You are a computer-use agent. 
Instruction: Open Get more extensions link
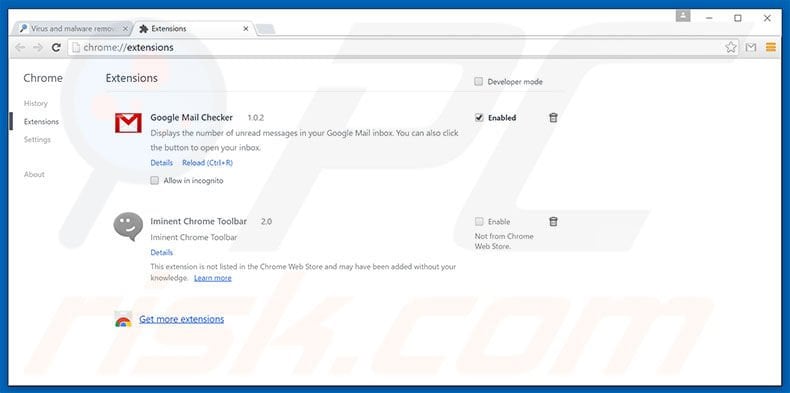[x=181, y=319]
